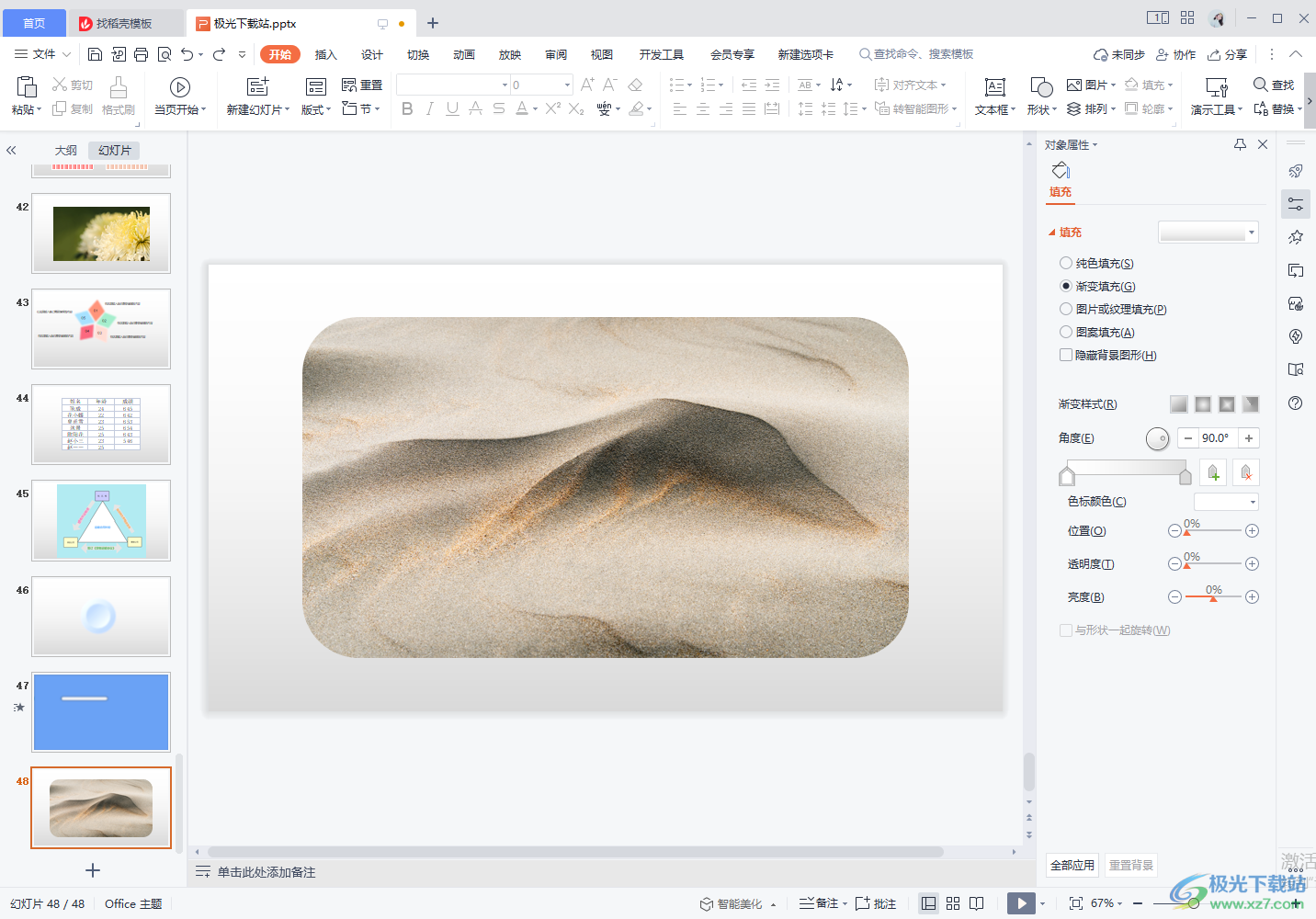The width and height of the screenshot is (1316, 919).
Task: Switch to the Design ribbon tab
Action: [x=372, y=54]
